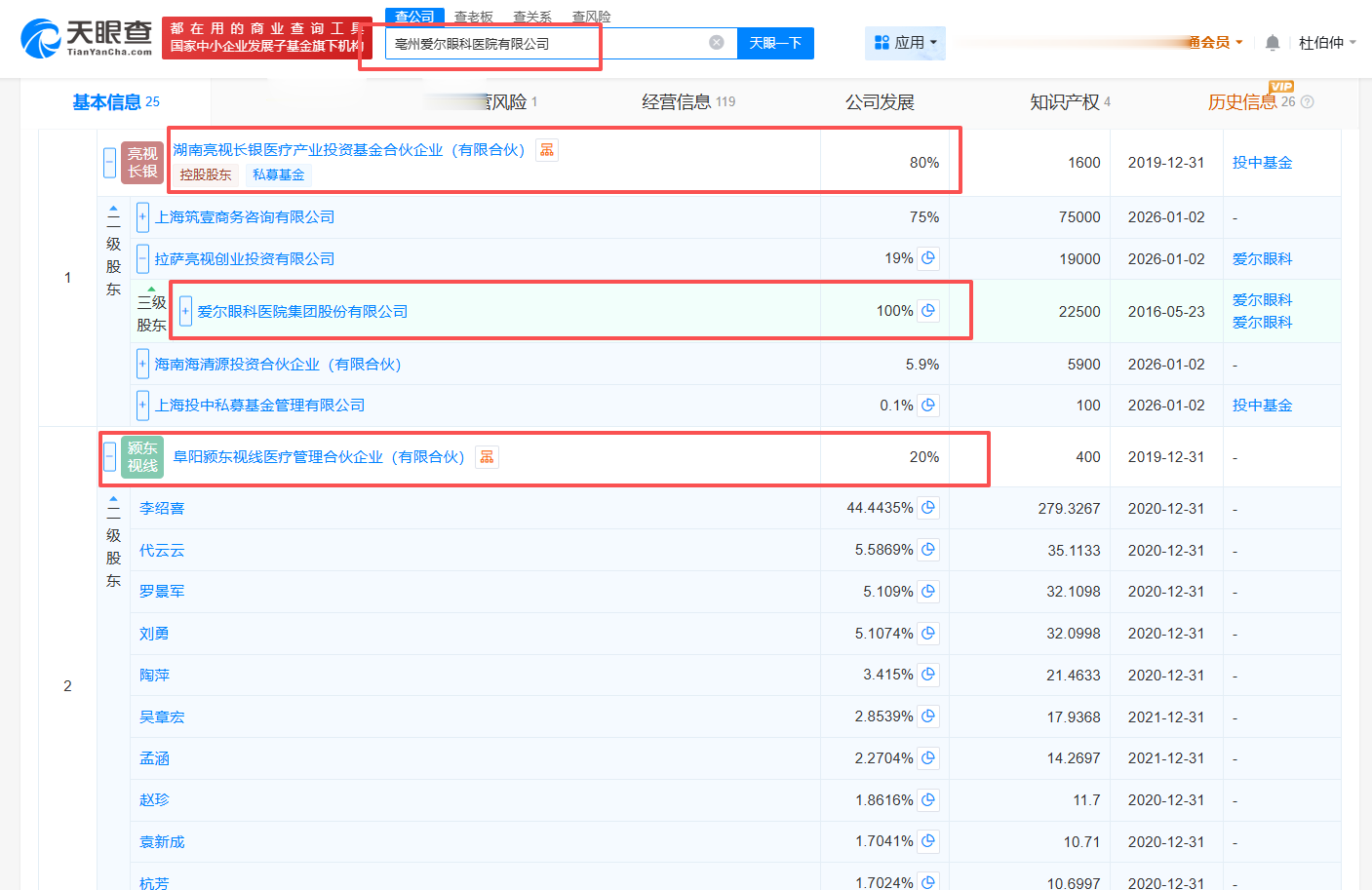Click the help icon beside 历史信息
This screenshot has height=890, width=1372.
point(1308,102)
